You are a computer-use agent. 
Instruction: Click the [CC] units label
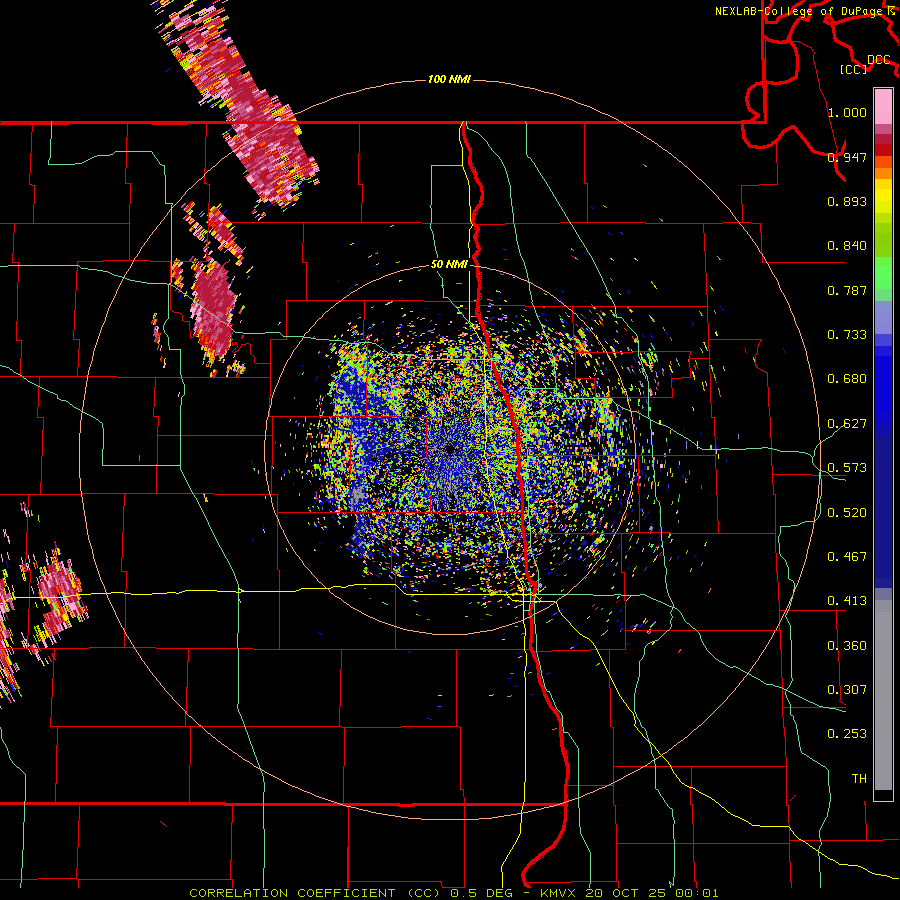(x=853, y=69)
